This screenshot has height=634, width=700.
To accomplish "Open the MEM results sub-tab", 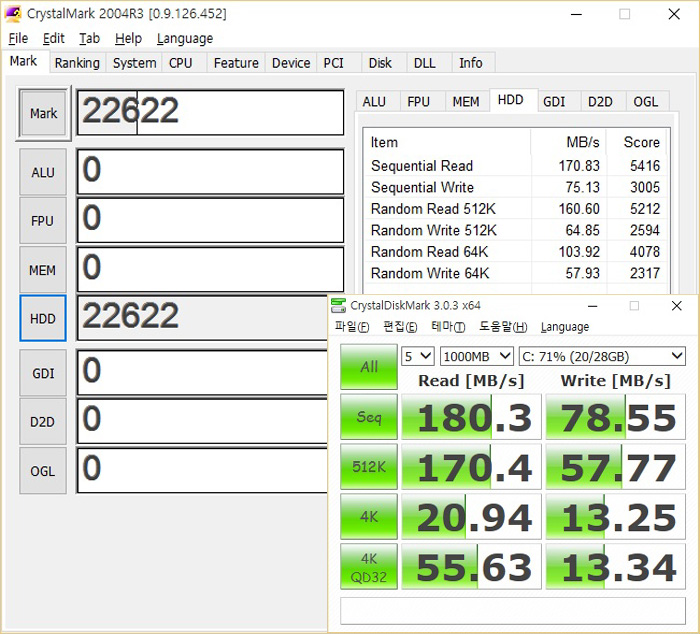I will pos(466,102).
